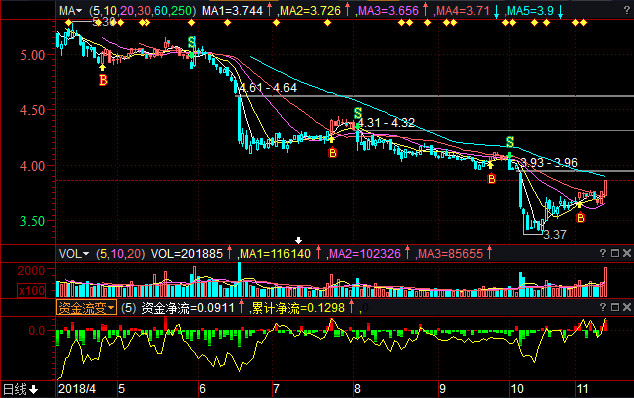Click the 资金流变 parameter (5)

point(129,308)
